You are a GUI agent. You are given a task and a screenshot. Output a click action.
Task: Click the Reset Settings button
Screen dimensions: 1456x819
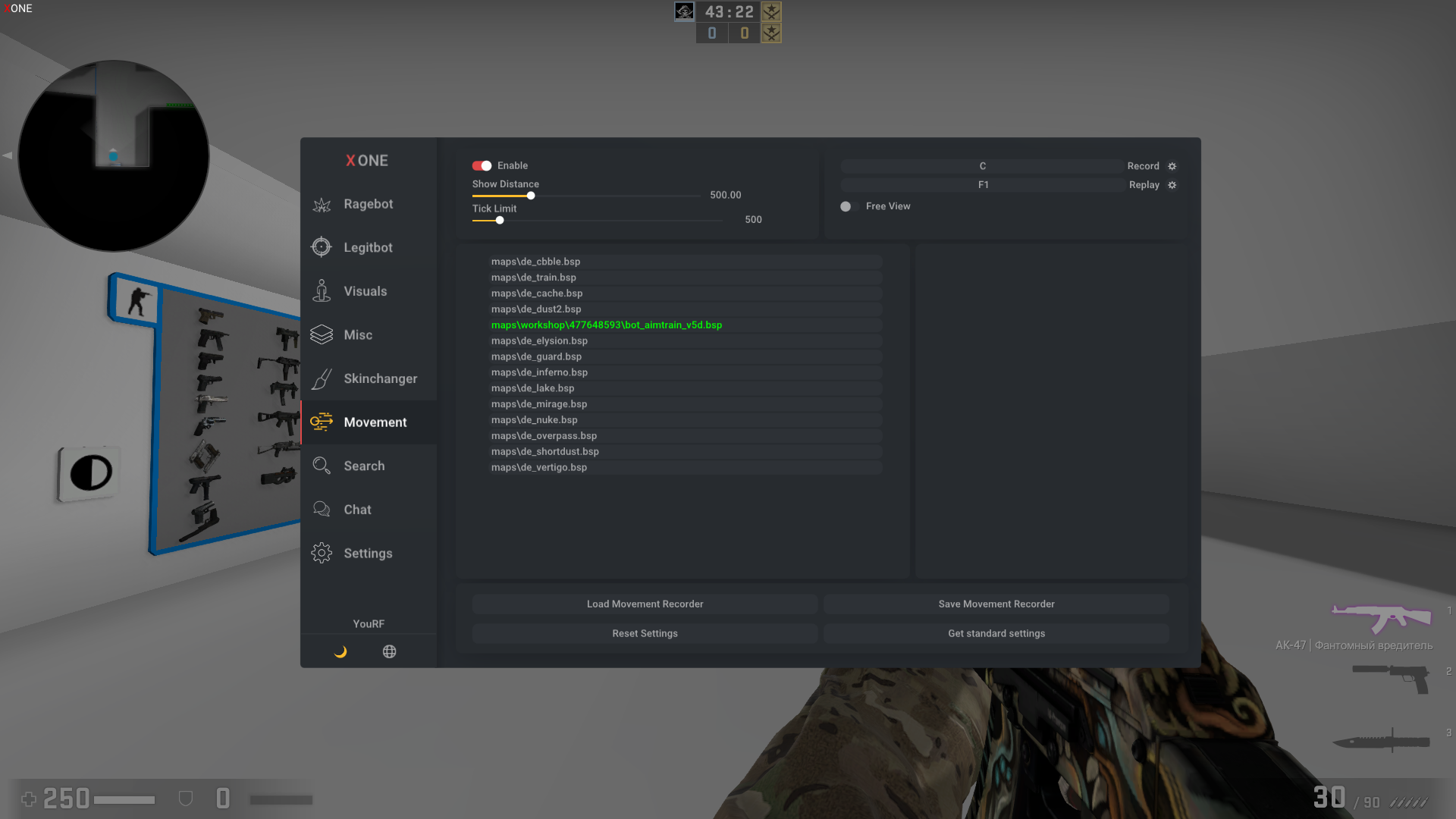(645, 633)
